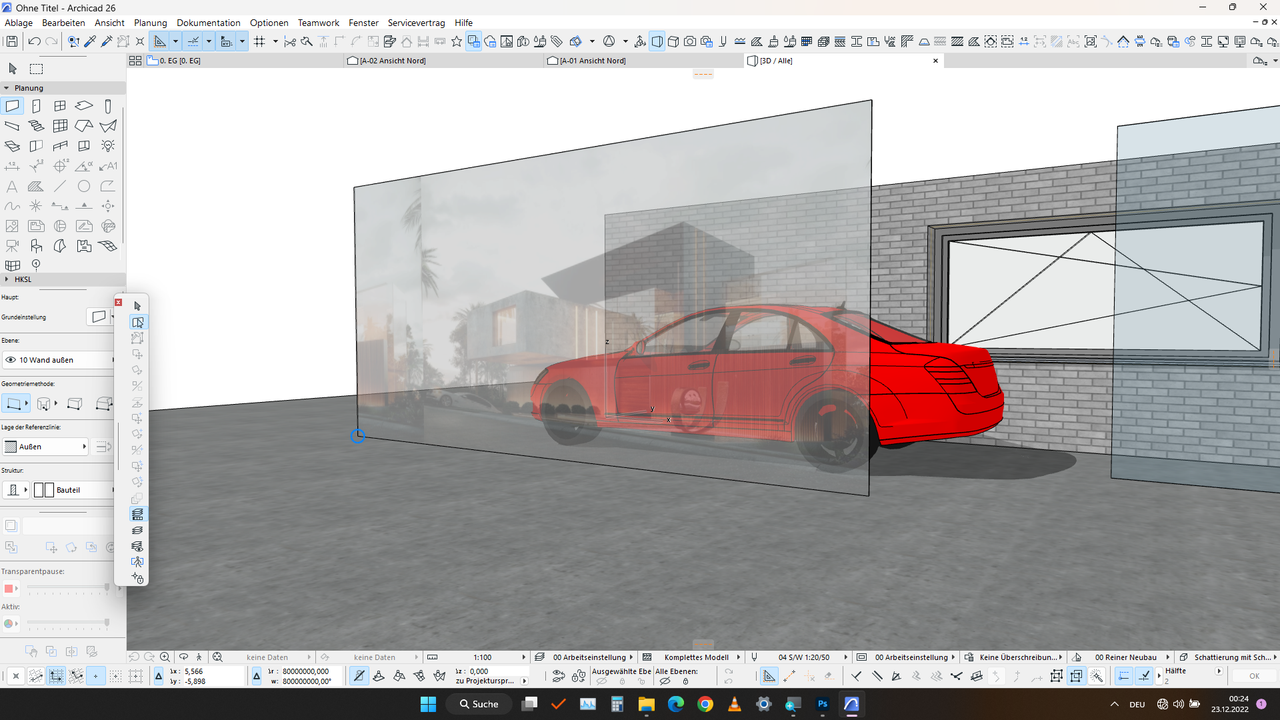Choose the Text tool in toolbox
The height and width of the screenshot is (720, 1280).
click(x=12, y=186)
